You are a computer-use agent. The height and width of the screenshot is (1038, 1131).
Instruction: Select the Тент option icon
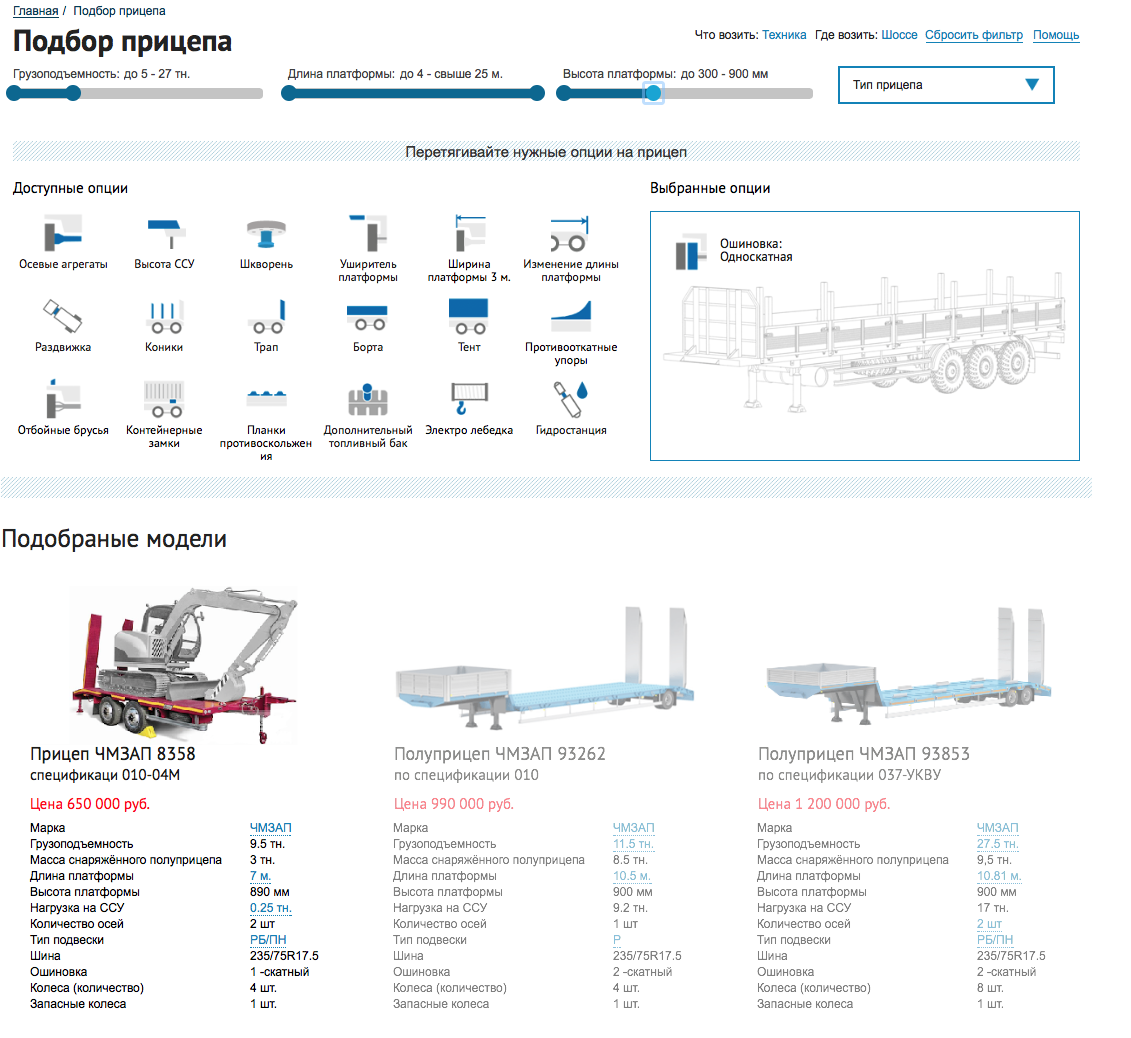point(469,316)
